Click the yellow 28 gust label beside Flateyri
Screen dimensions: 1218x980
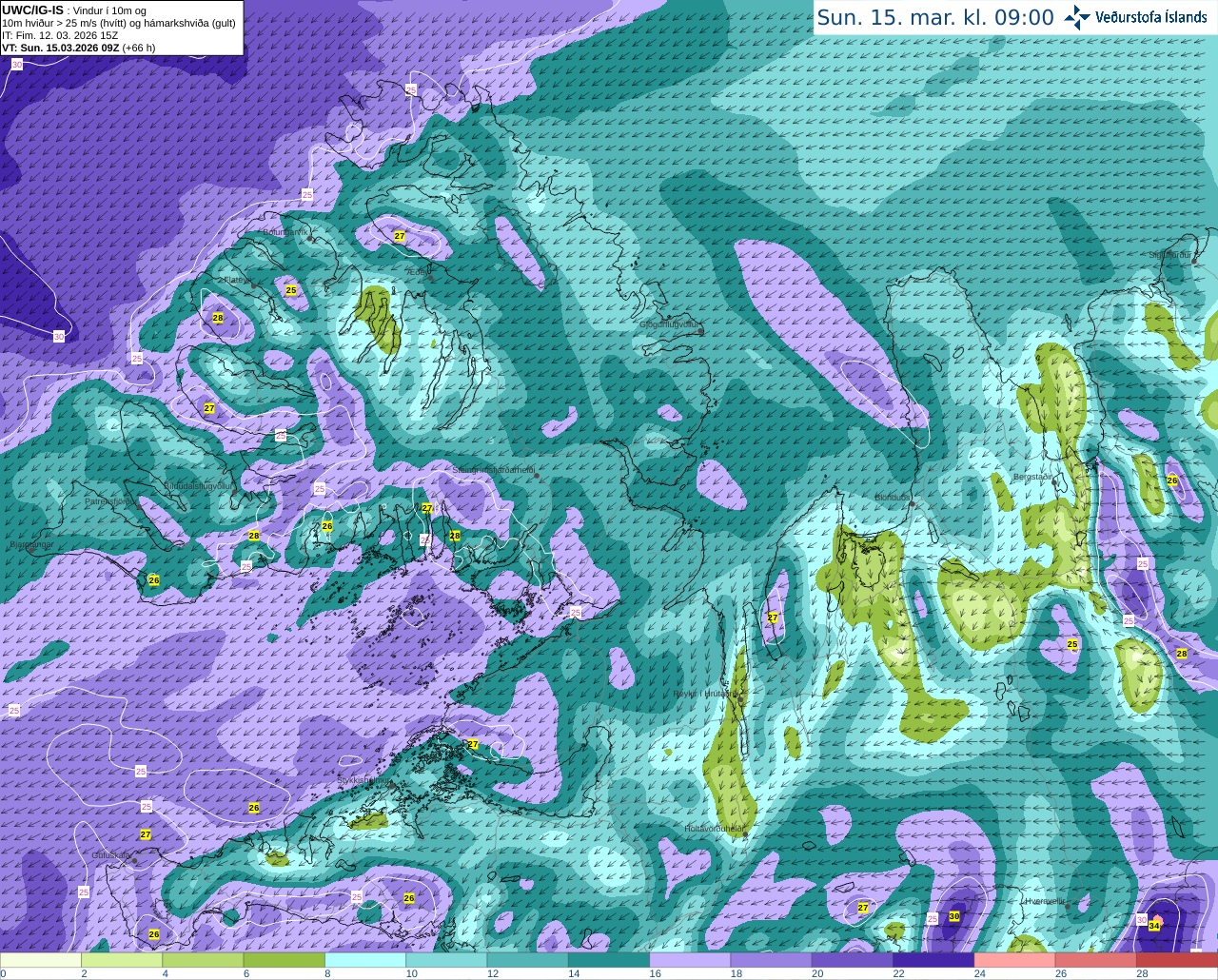click(218, 318)
